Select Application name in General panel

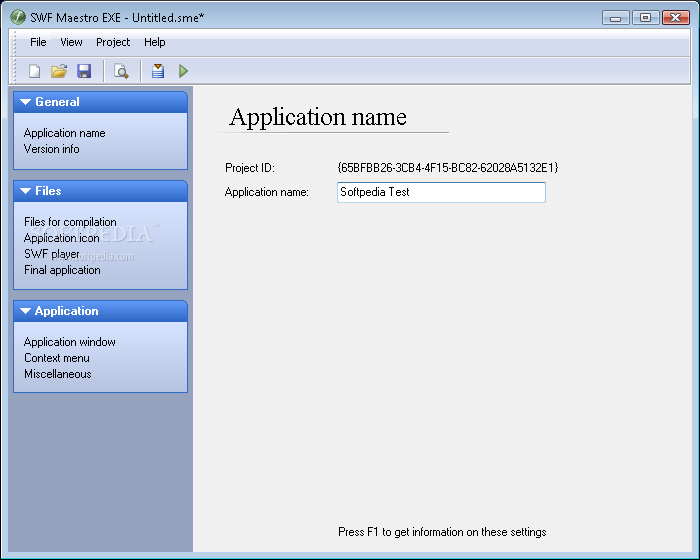tap(65, 133)
